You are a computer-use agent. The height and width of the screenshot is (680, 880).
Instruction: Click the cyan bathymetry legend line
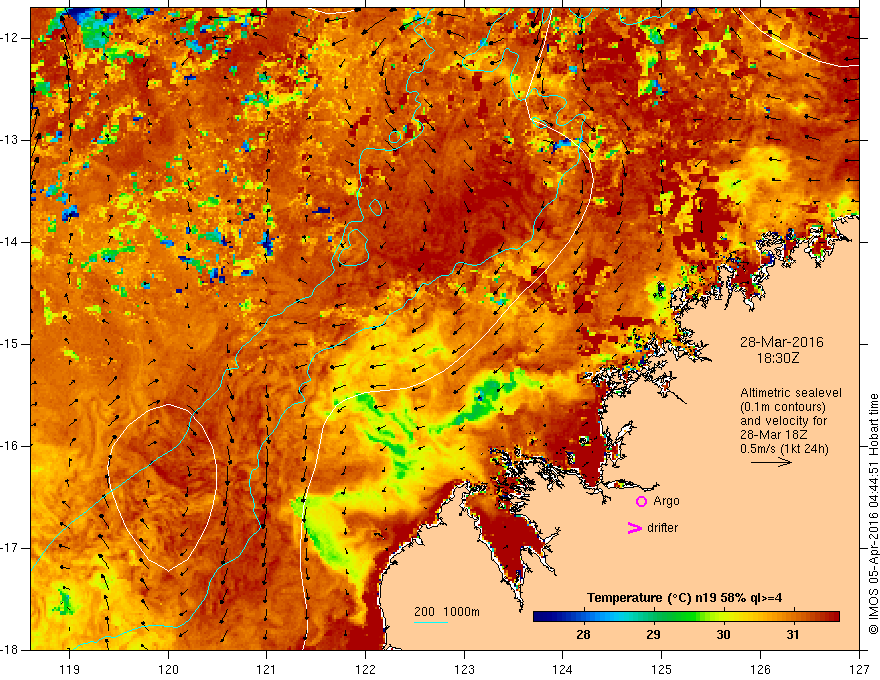click(x=430, y=622)
